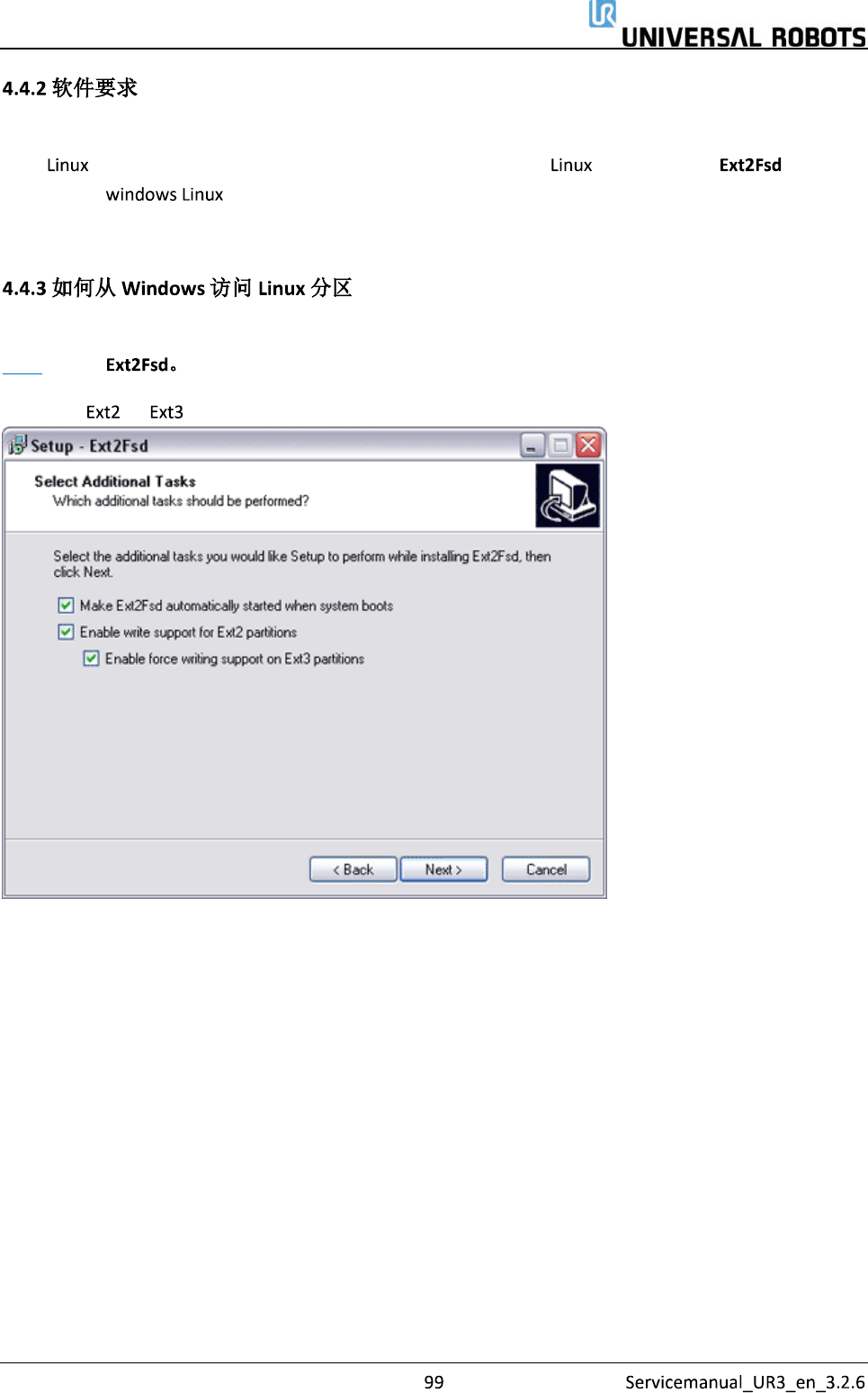The image size is (868, 1393).
Task: Click the computer installer graphic in wizard header
Action: coord(568,496)
